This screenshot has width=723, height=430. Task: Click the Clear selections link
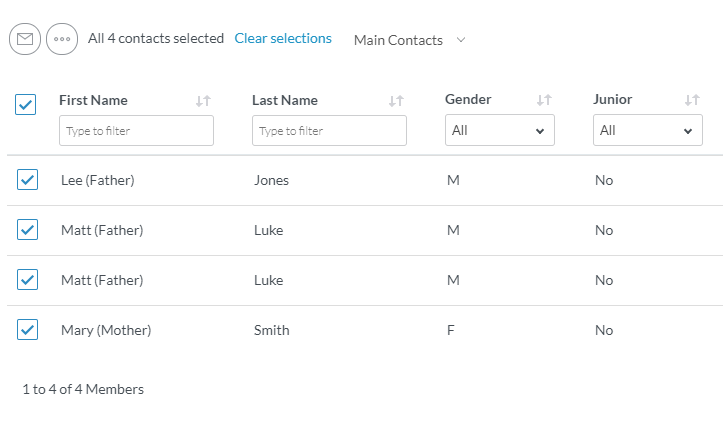click(283, 39)
